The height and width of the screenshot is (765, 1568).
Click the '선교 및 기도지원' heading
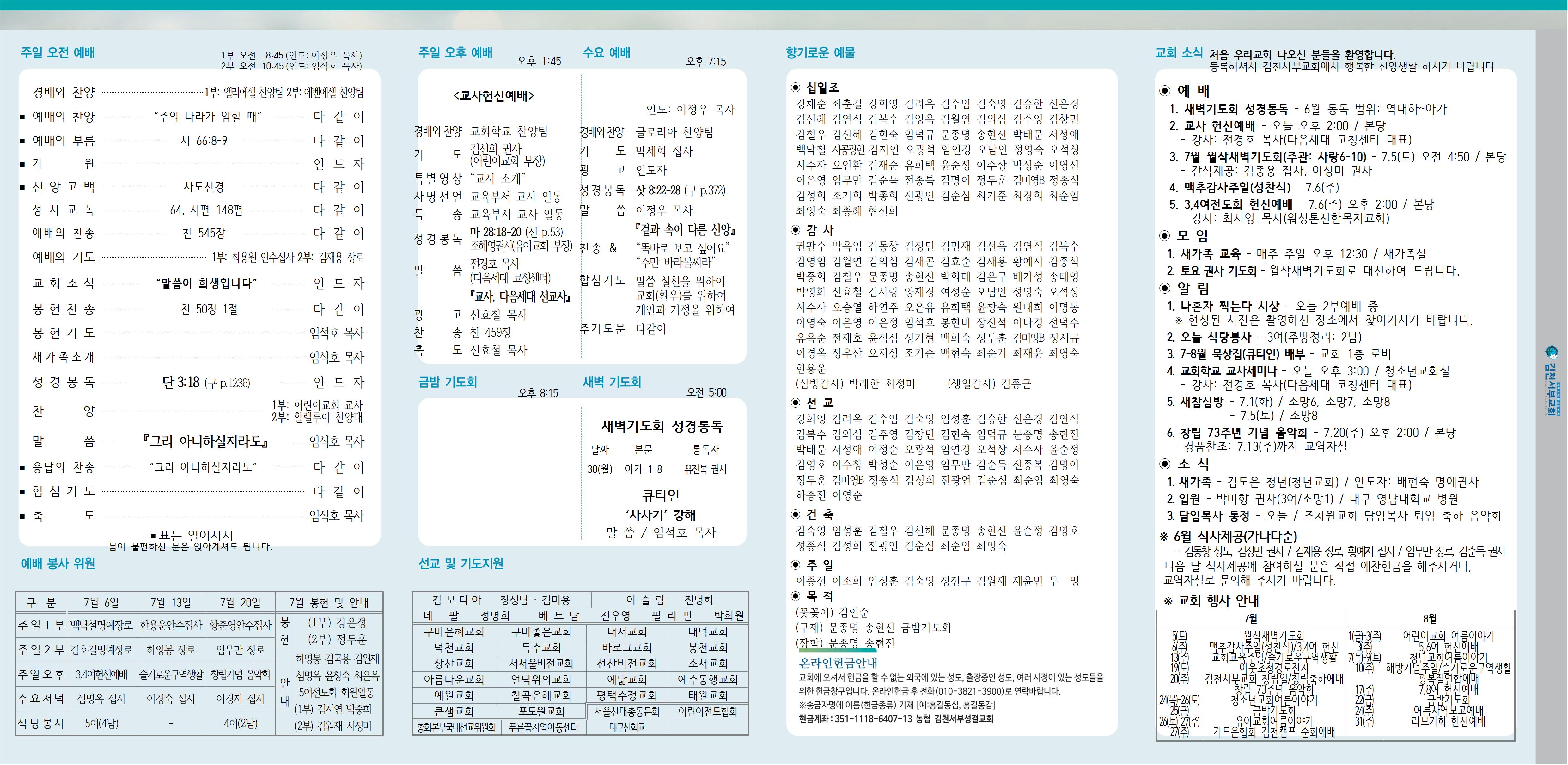pos(461,563)
